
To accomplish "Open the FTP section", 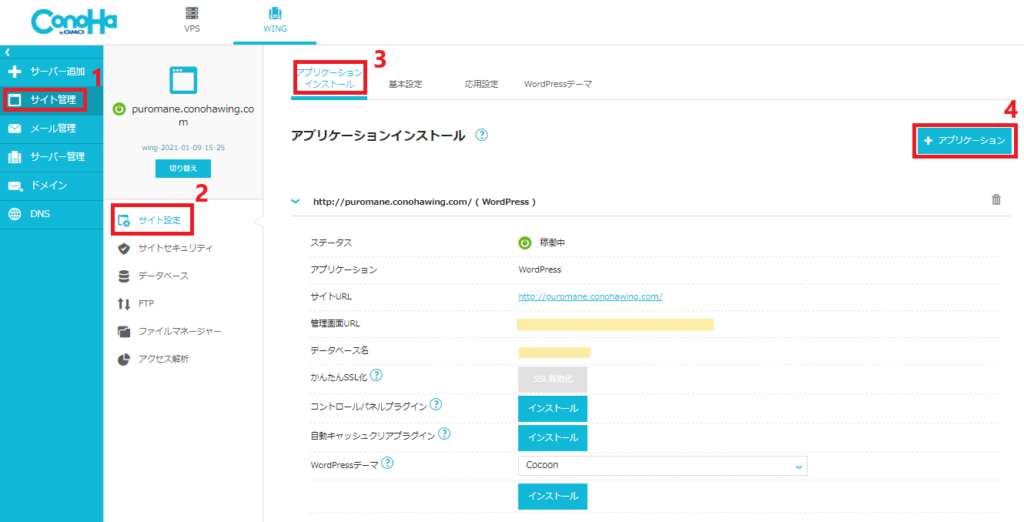I will click(146, 304).
